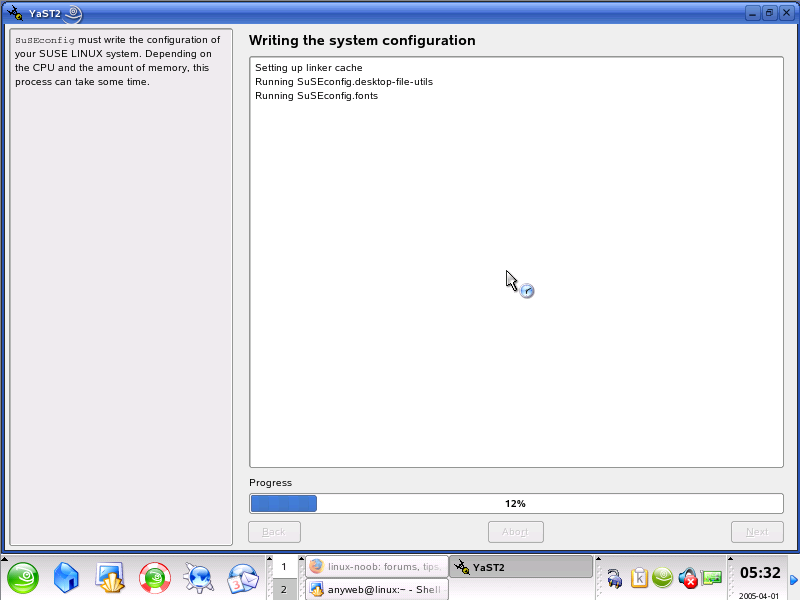Close the YaST2 window
800x600 pixels.
[787, 13]
